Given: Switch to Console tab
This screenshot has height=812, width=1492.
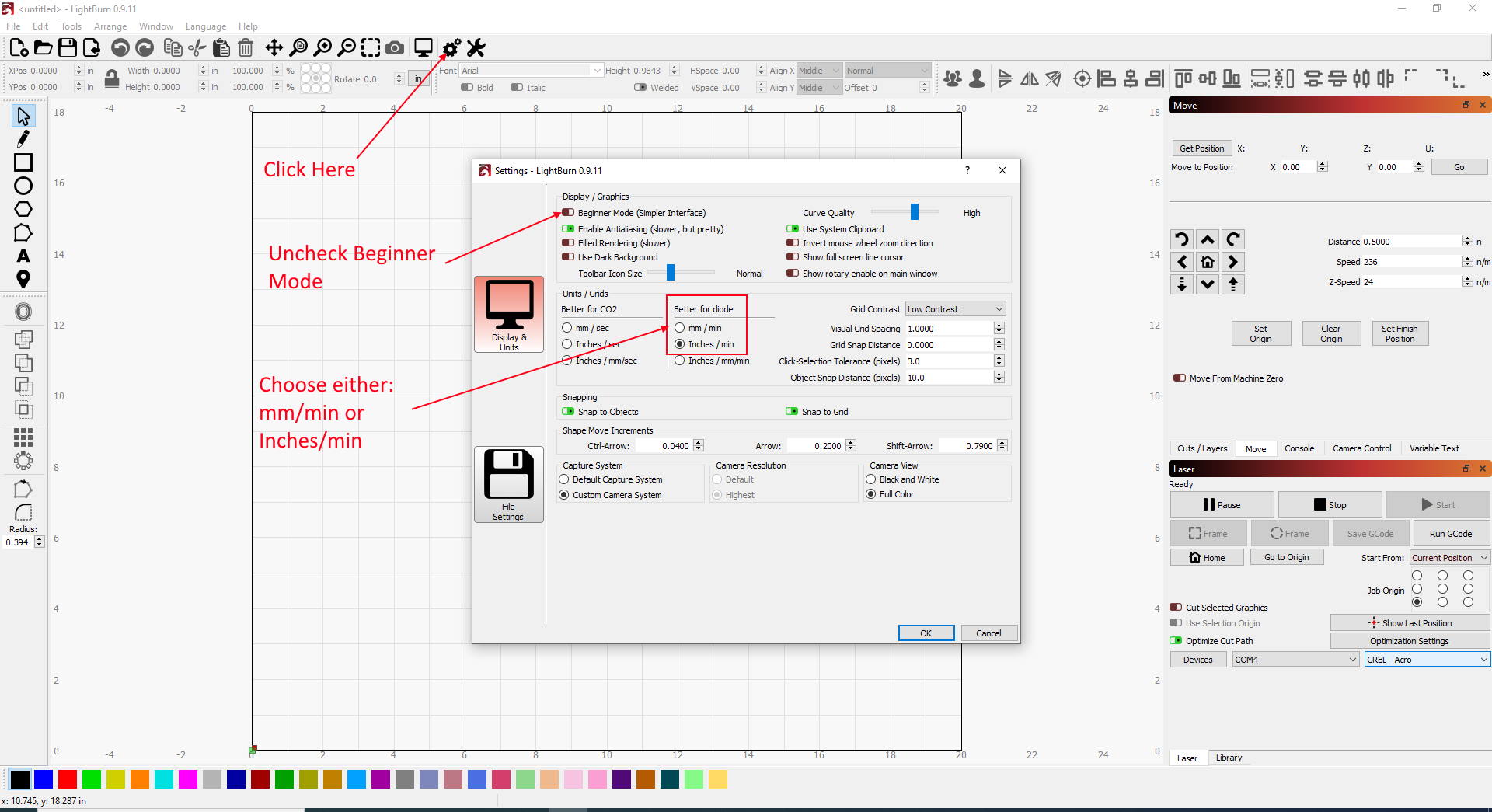Looking at the screenshot, I should pos(1299,448).
